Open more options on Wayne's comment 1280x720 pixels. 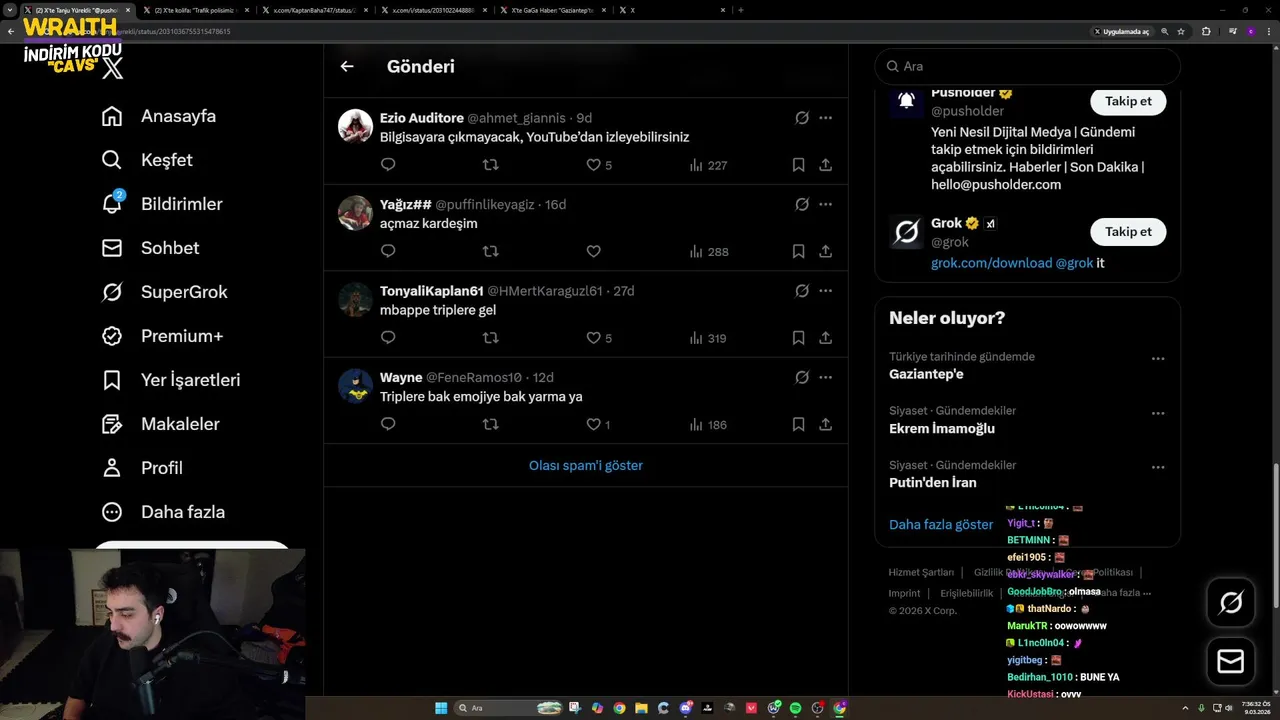[825, 377]
